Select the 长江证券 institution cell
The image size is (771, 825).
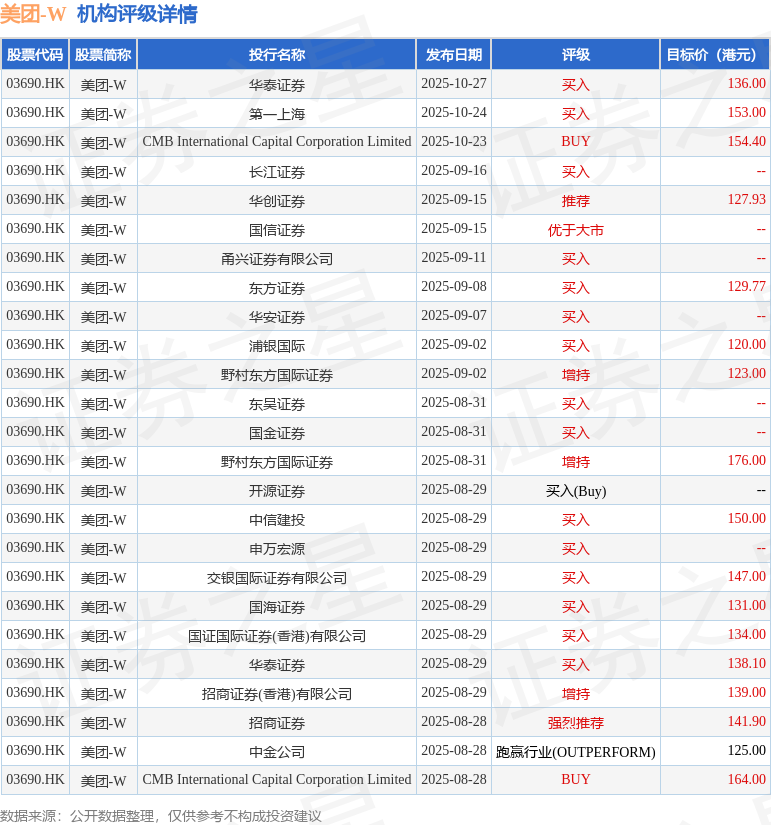coord(277,171)
